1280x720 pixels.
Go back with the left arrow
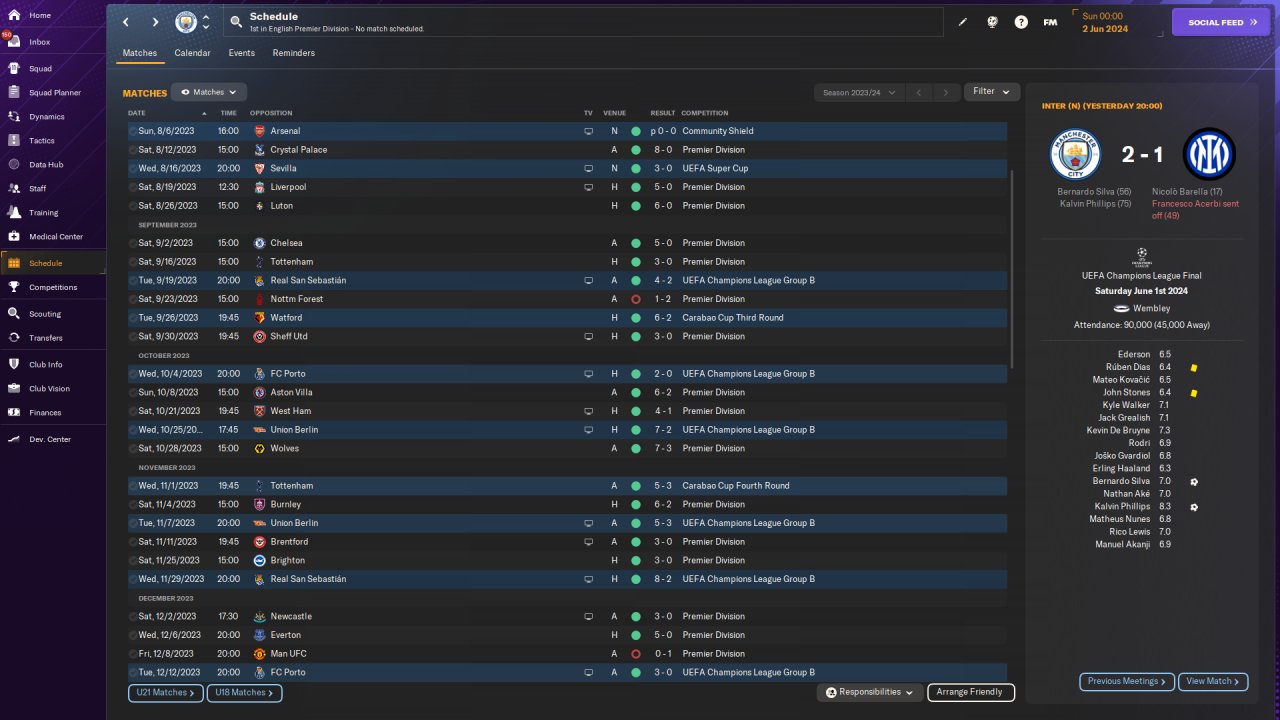pos(125,21)
